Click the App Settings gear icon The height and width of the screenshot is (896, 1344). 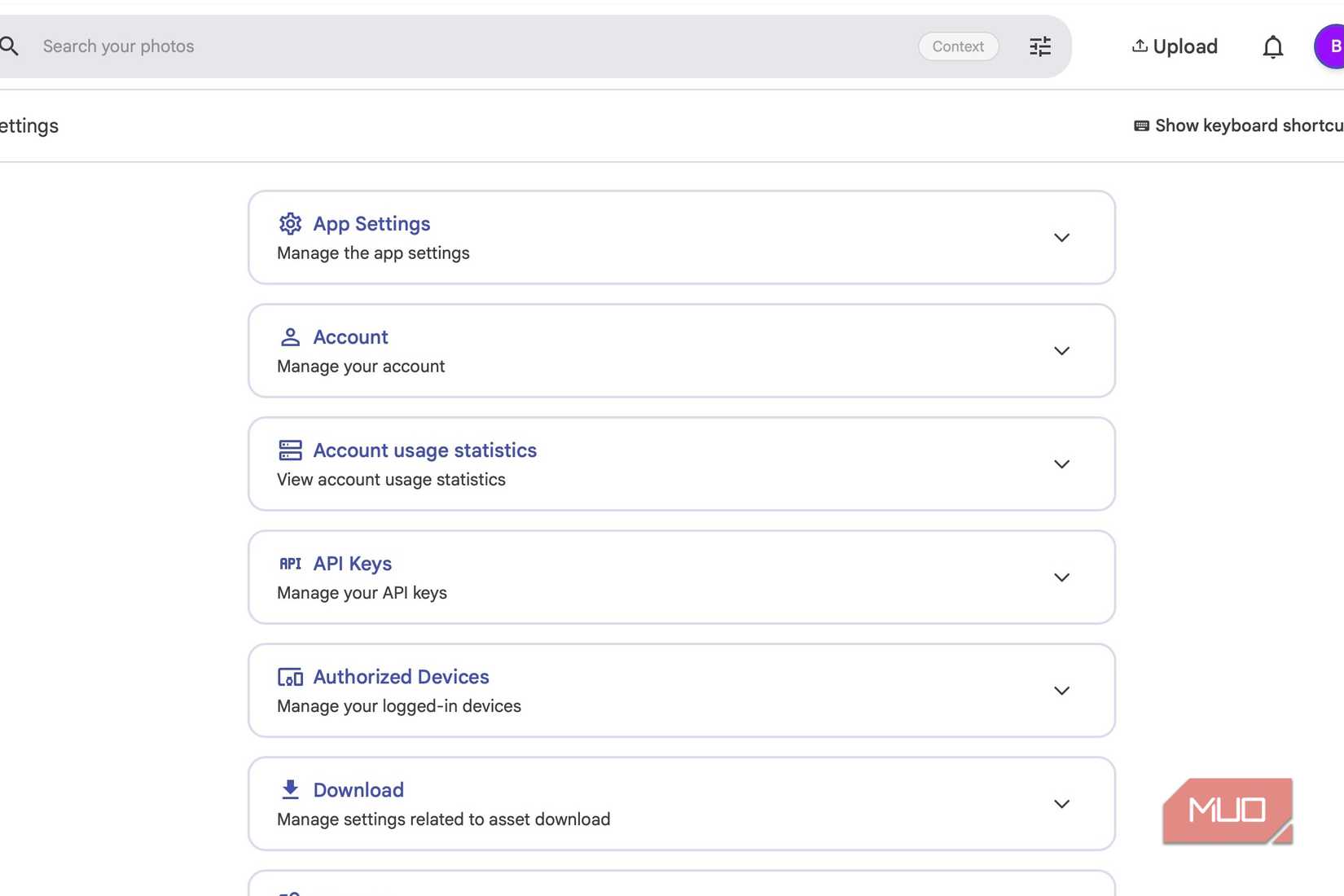290,223
